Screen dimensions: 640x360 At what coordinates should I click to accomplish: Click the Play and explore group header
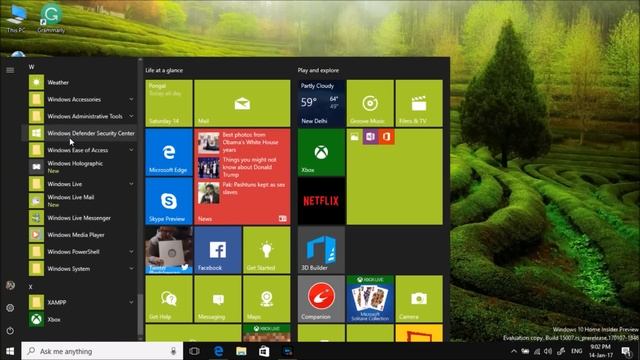pos(318,70)
